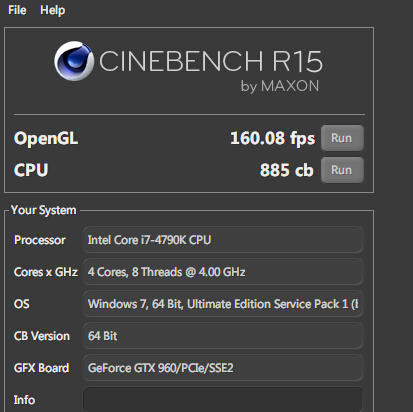Click the CPU test label
The image size is (413, 412).
pyautogui.click(x=31, y=170)
